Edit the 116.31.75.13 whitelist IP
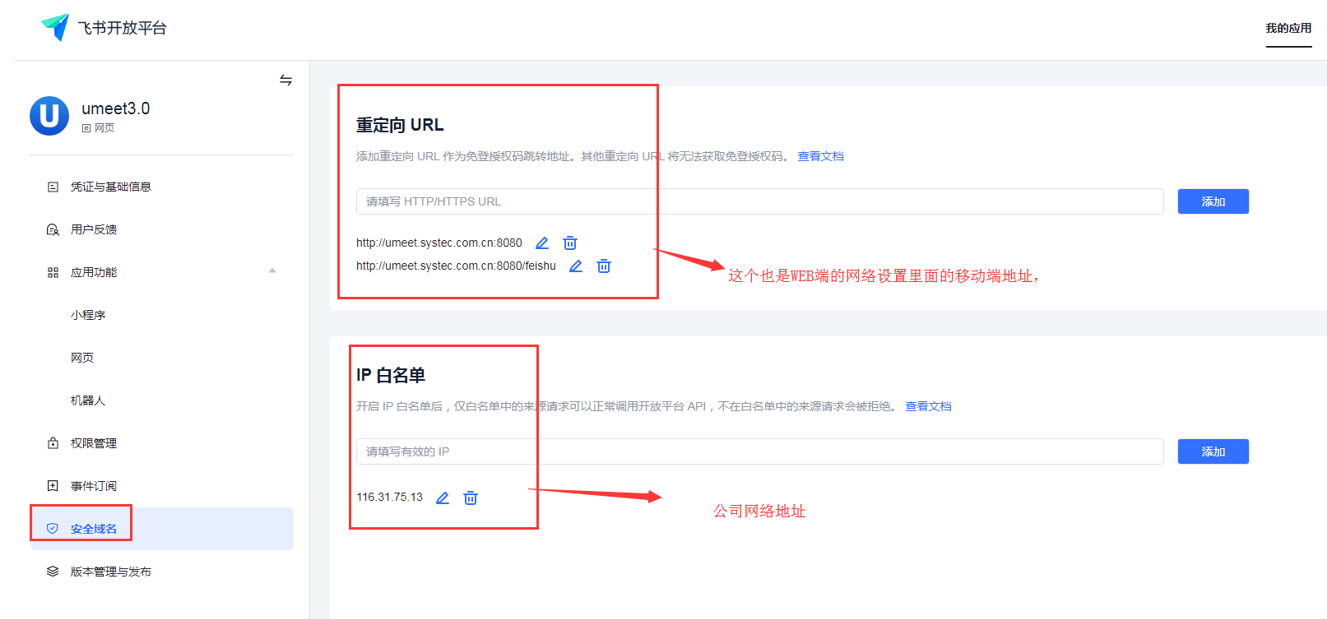 (442, 498)
